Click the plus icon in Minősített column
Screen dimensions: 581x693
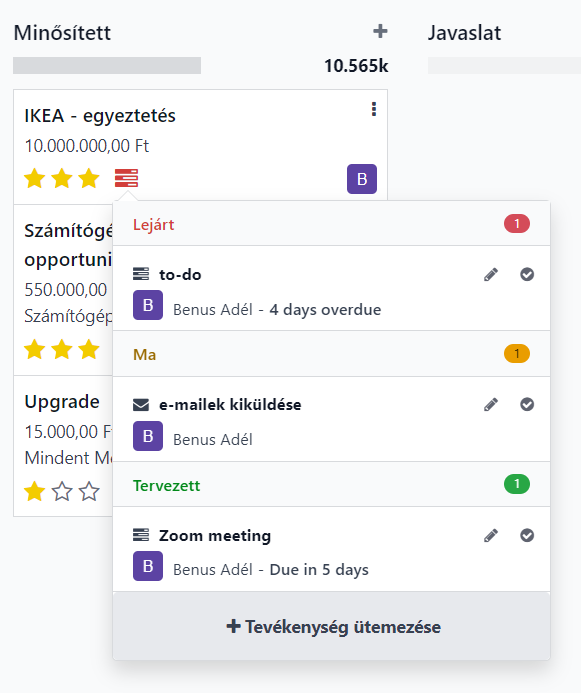click(380, 31)
